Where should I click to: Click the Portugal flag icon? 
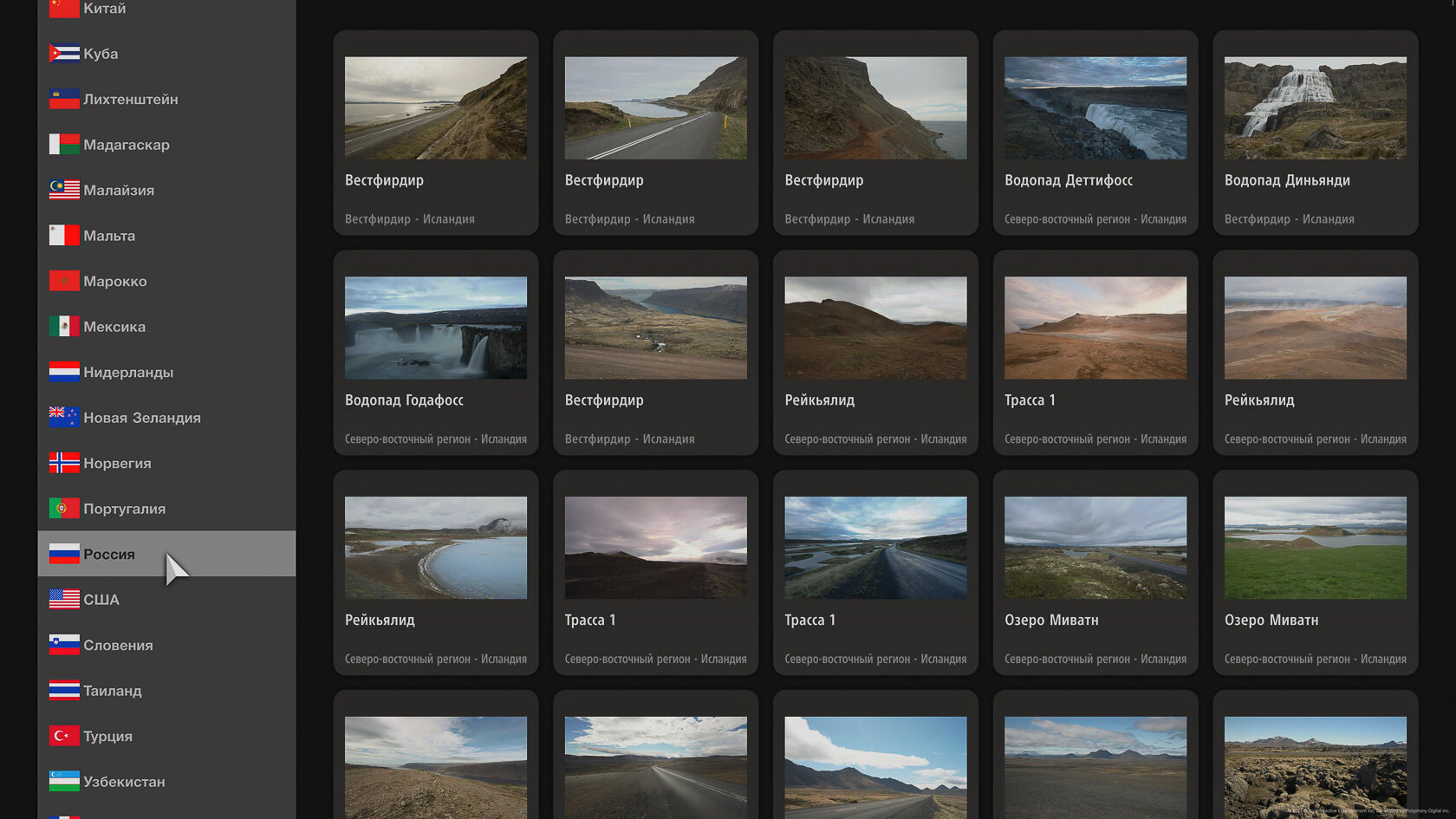point(64,509)
